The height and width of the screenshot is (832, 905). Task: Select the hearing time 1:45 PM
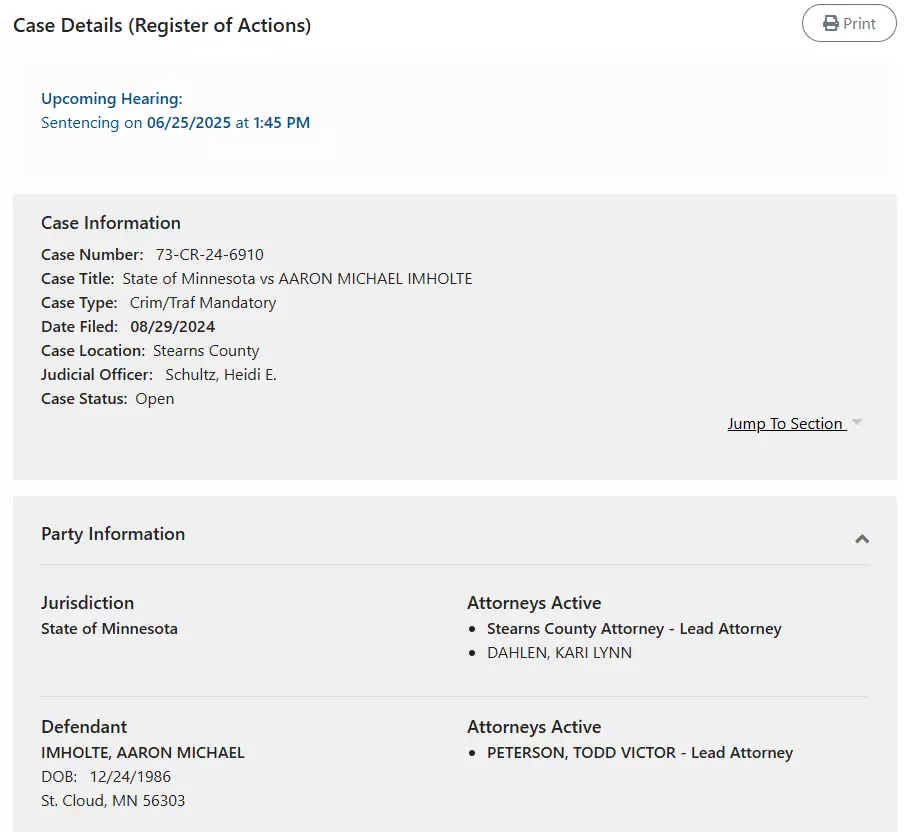point(282,123)
